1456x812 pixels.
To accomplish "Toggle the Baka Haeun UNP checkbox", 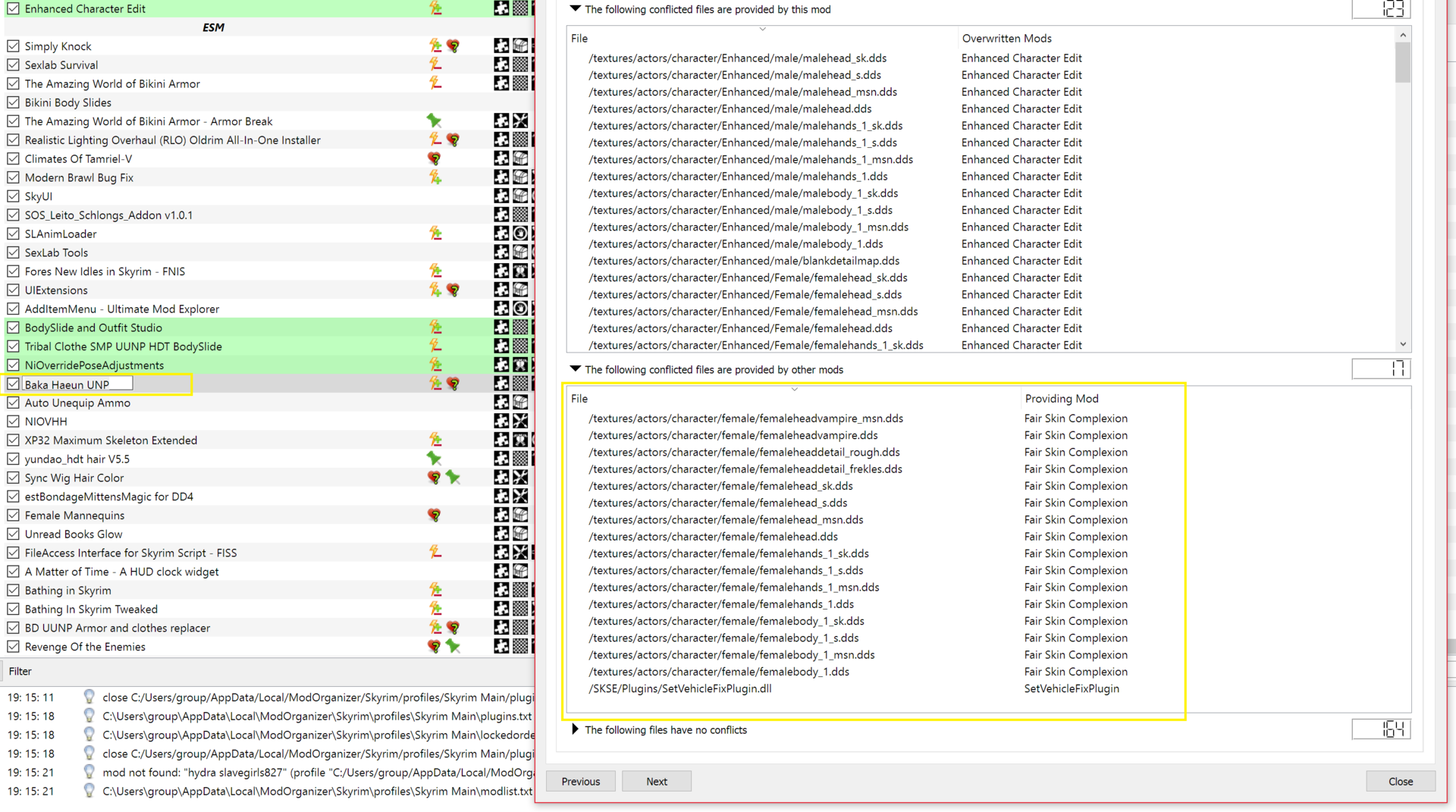I will pos(14,384).
